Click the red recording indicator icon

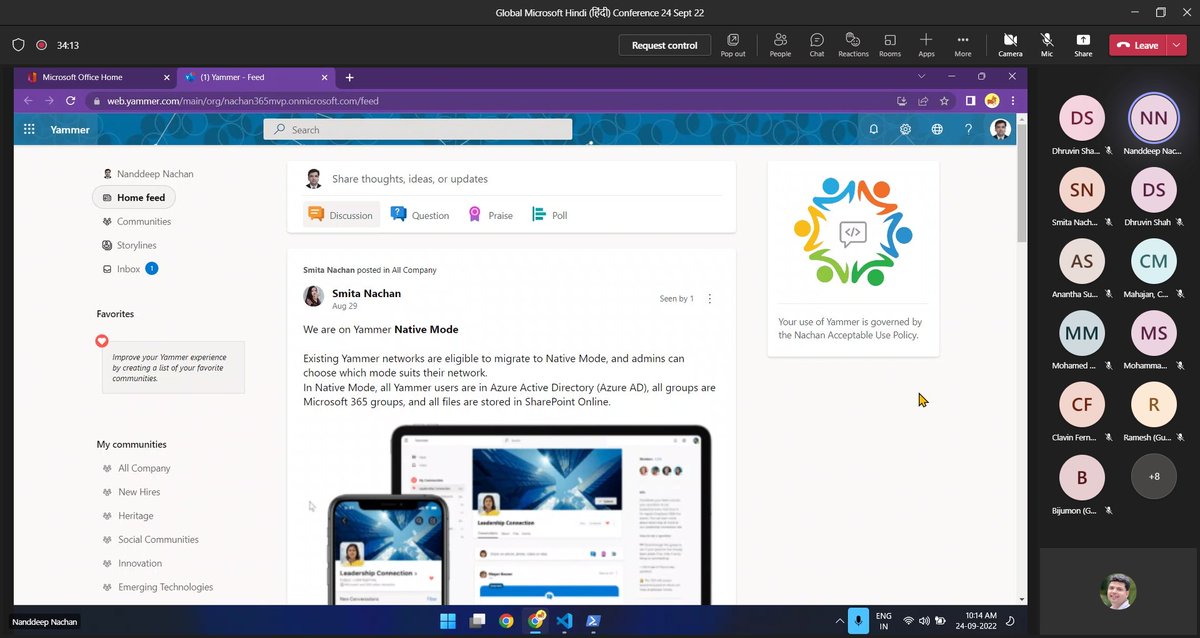(42, 45)
